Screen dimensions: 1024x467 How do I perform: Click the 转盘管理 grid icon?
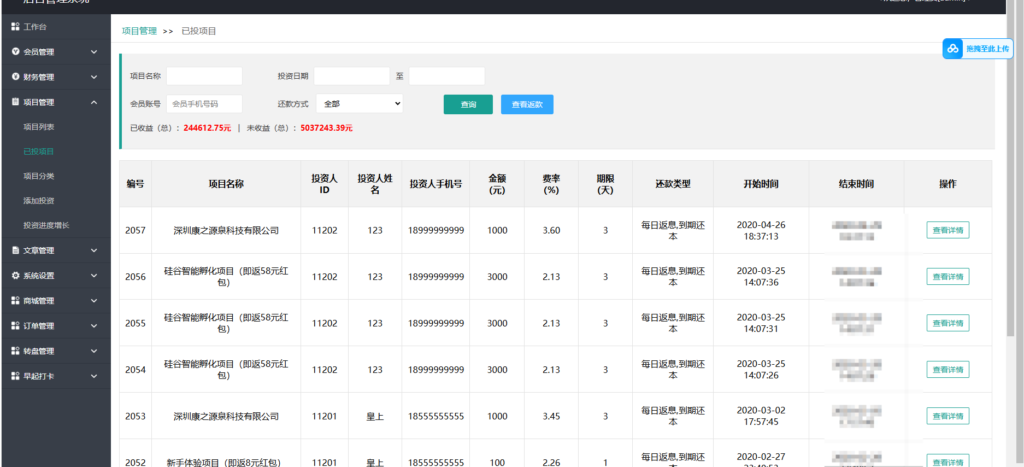click(x=16, y=351)
